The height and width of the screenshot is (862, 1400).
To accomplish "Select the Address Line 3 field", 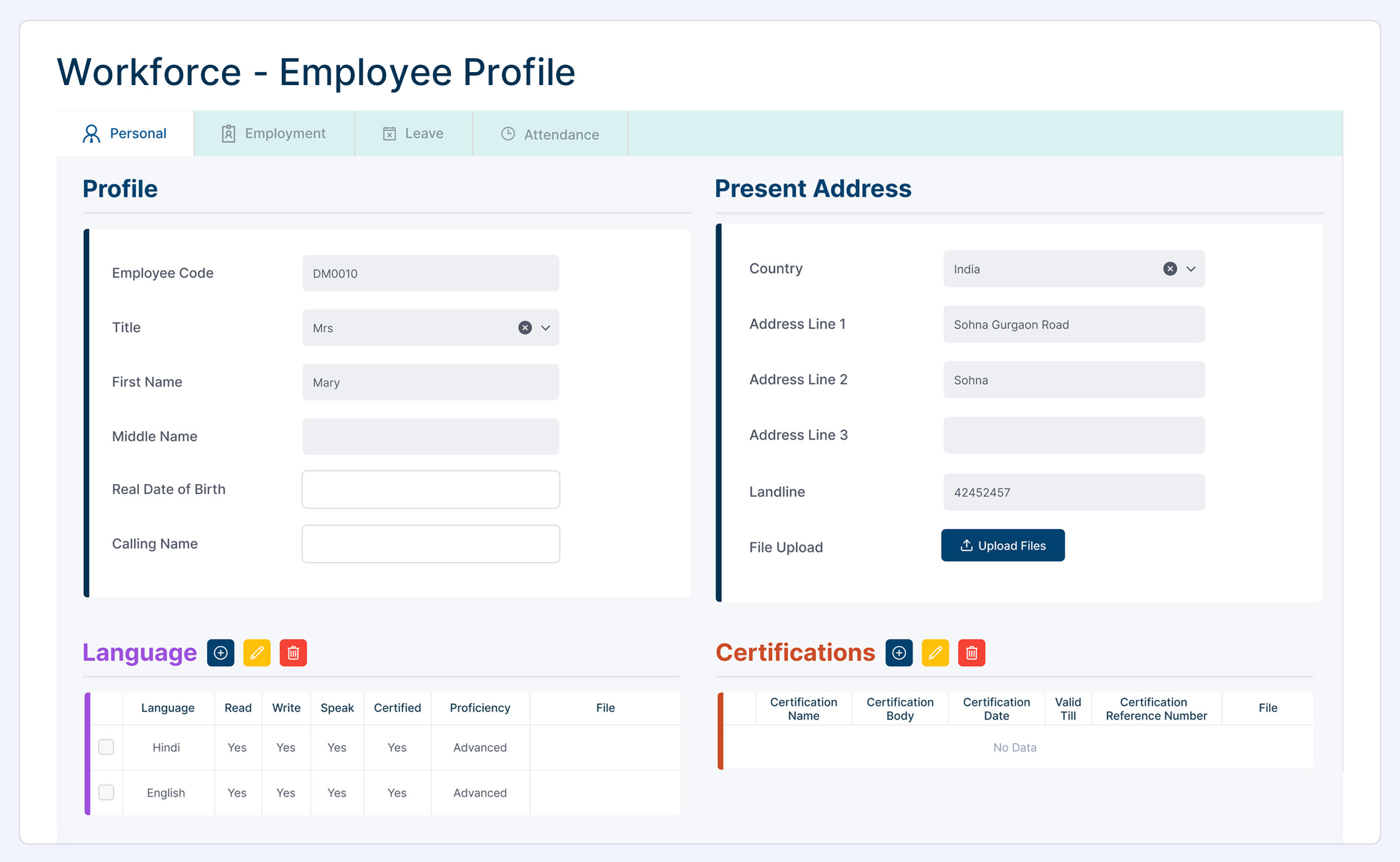I will point(1073,435).
